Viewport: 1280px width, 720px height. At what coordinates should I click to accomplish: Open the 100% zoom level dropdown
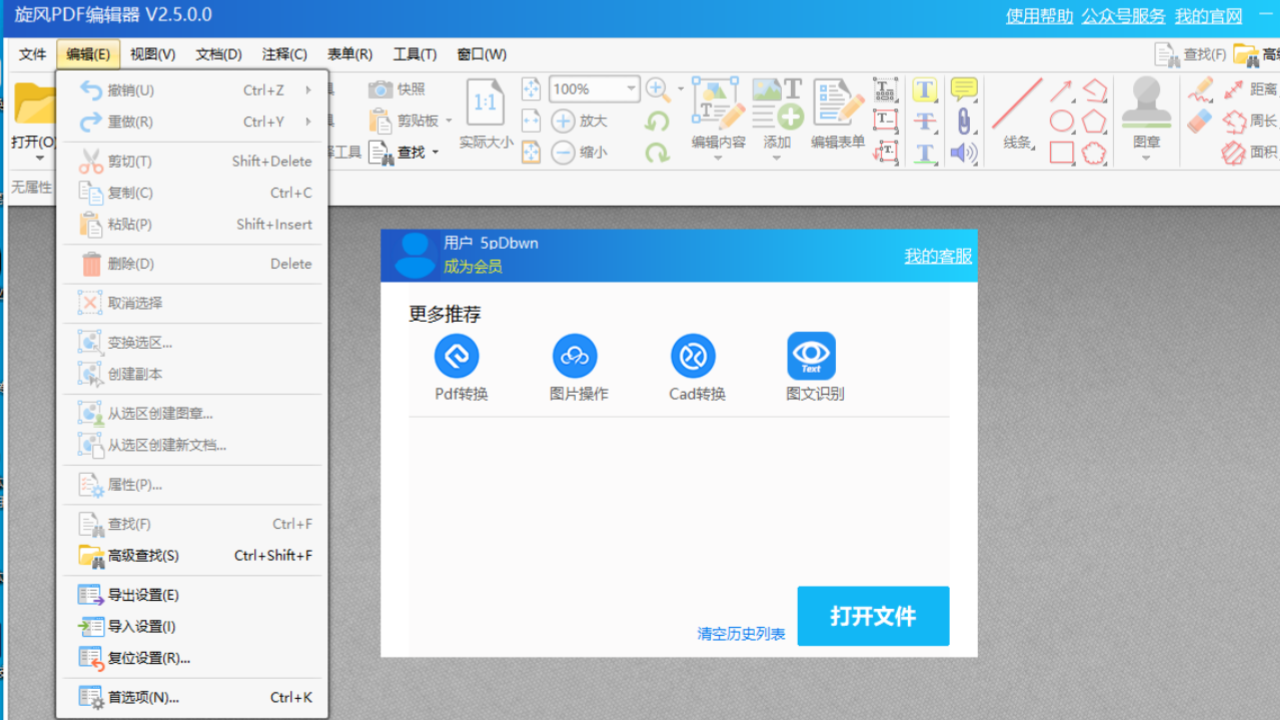(x=629, y=88)
